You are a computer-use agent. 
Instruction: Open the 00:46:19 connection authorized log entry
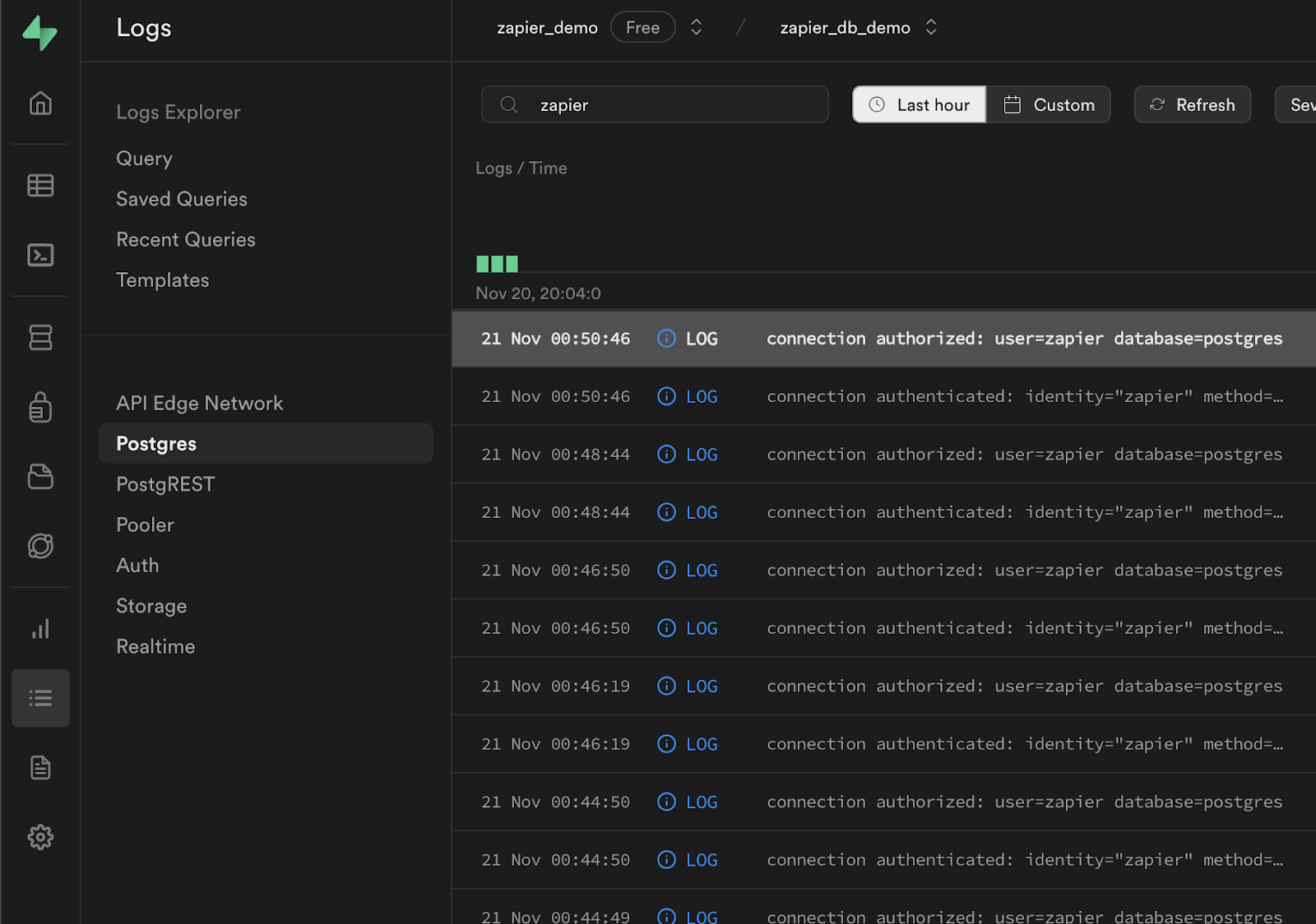click(x=884, y=686)
